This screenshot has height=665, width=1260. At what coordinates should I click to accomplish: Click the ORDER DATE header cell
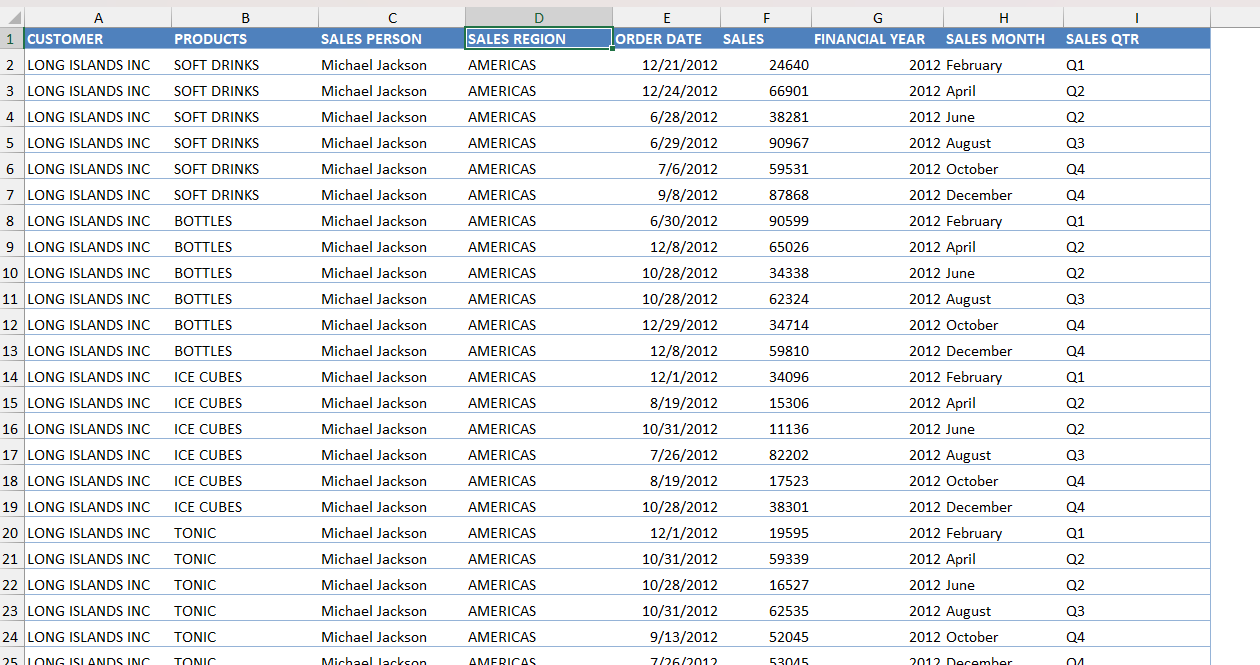[666, 39]
